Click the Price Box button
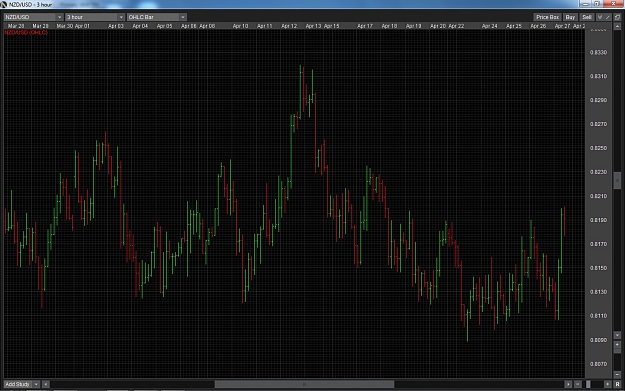The width and height of the screenshot is (625, 391). [x=547, y=17]
